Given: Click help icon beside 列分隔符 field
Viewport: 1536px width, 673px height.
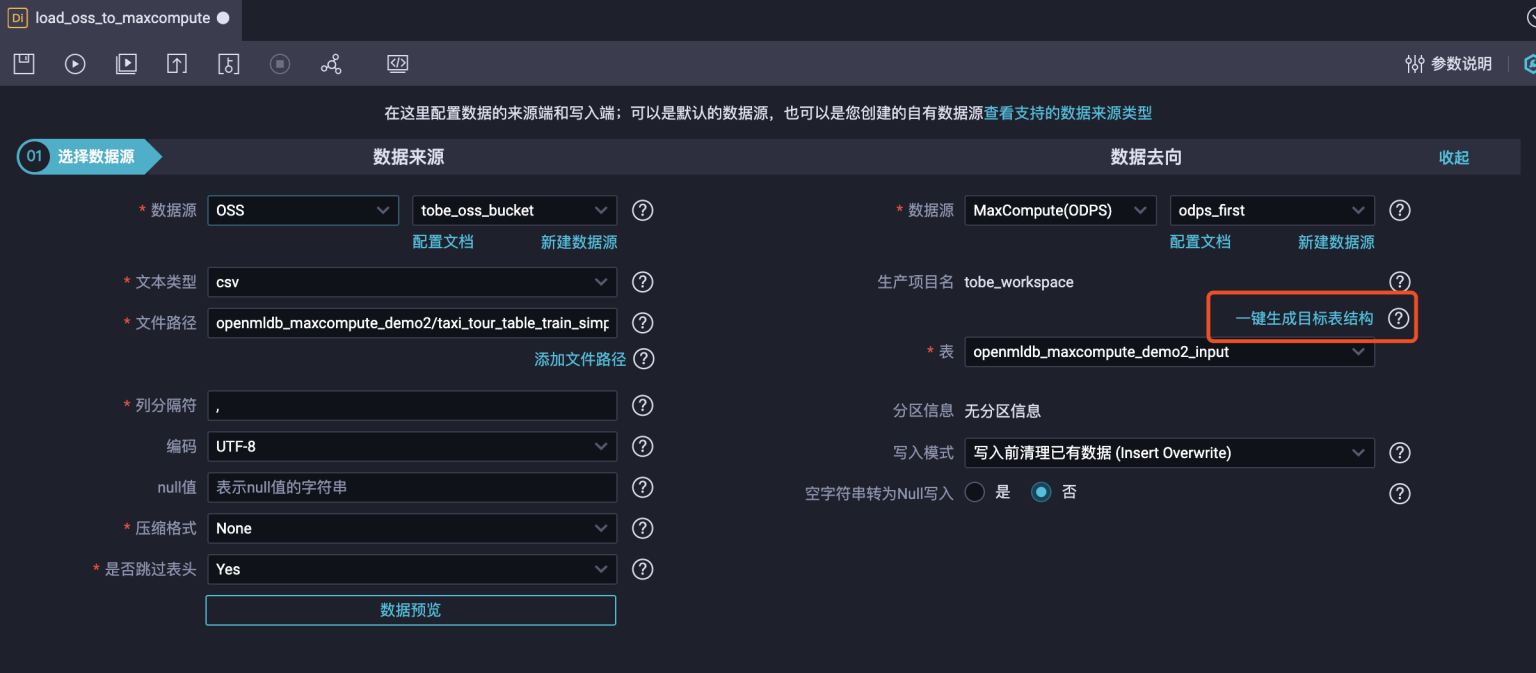Looking at the screenshot, I should pos(644,405).
